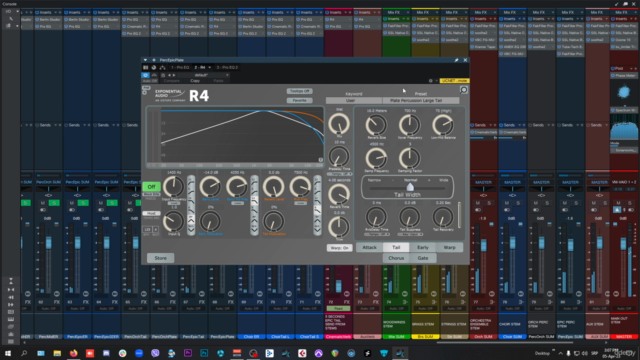Toggle Warp: On button

pyautogui.click(x=339, y=248)
